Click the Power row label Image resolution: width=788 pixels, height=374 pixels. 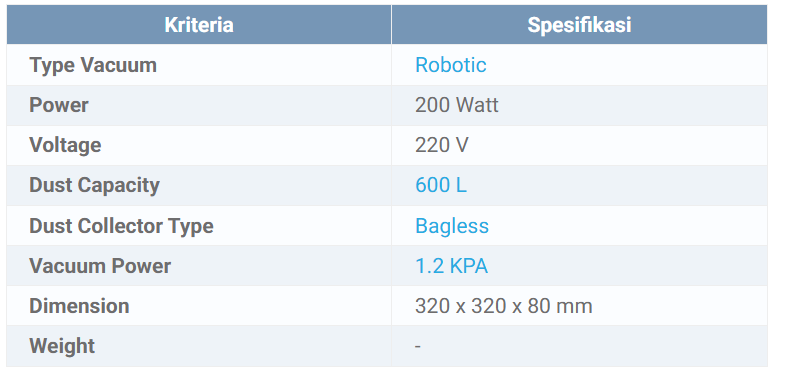(x=59, y=105)
